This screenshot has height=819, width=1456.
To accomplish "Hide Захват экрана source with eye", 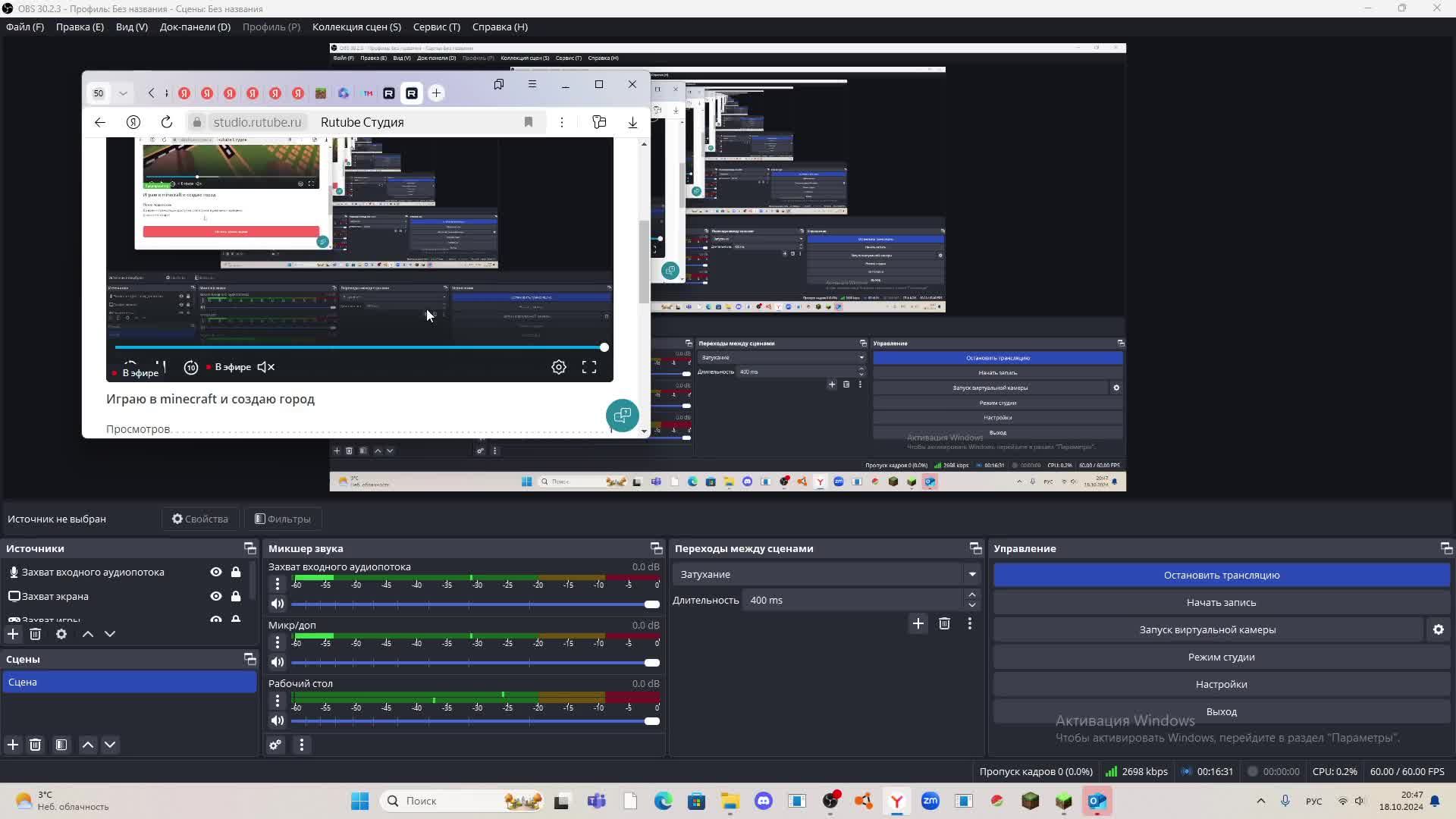I will coord(216,596).
